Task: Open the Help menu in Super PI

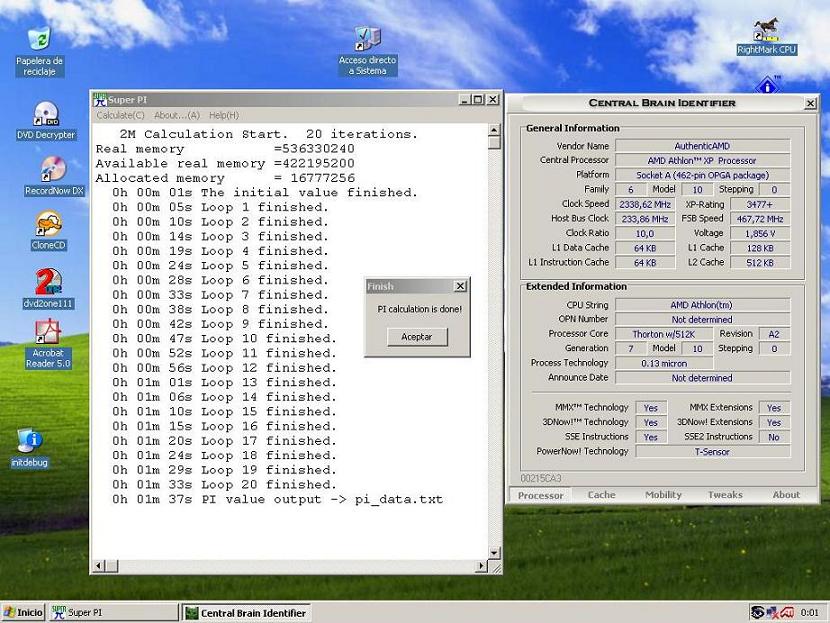Action: click(x=224, y=115)
